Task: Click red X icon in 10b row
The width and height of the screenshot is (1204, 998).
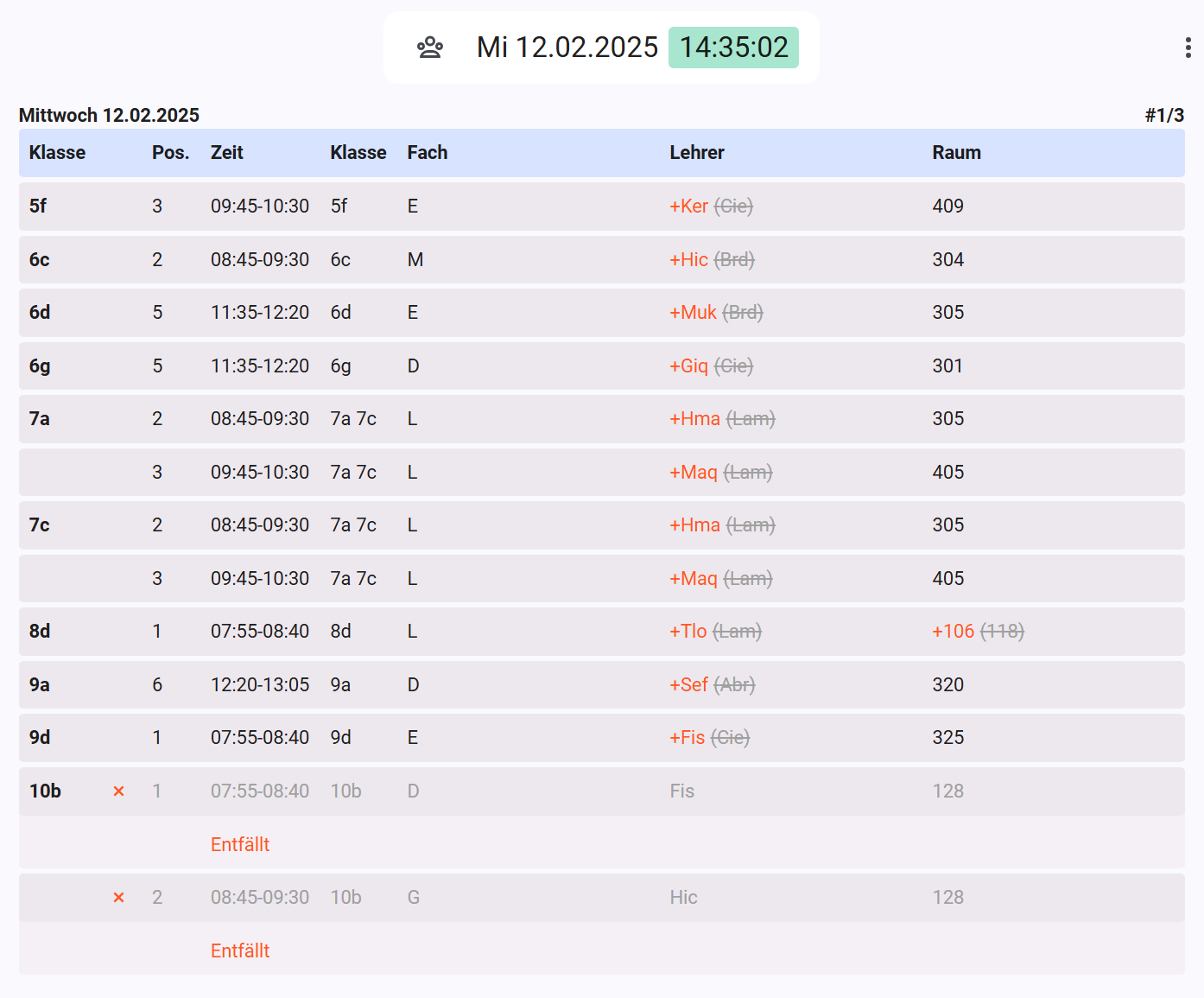Action: coord(119,791)
